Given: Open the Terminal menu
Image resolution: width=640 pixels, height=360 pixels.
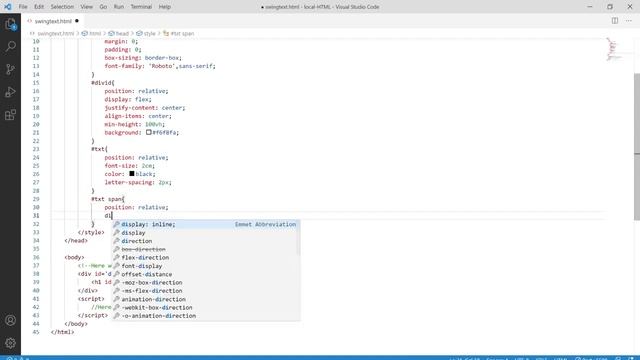Looking at the screenshot, I should pyautogui.click(x=141, y=7).
